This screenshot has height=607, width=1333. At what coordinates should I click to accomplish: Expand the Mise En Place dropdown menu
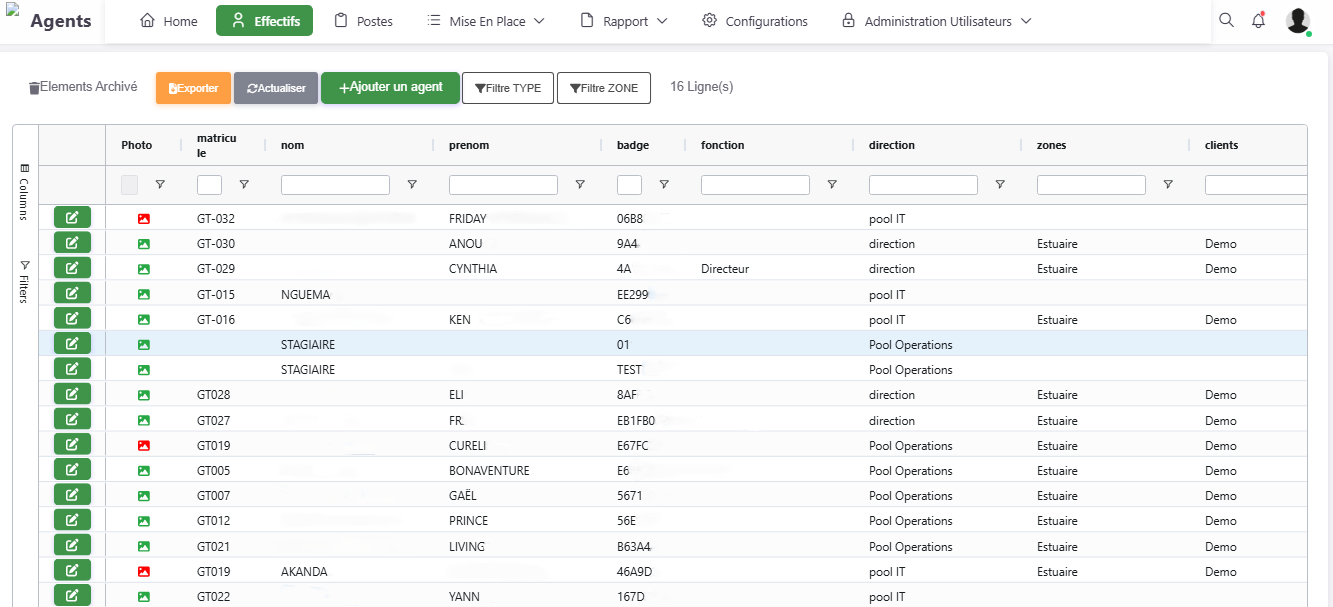point(486,21)
